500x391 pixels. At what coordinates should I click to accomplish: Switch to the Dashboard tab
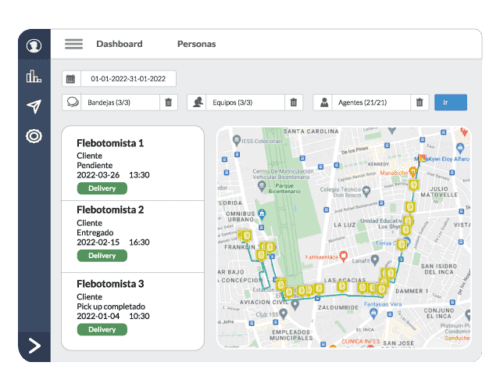119,44
